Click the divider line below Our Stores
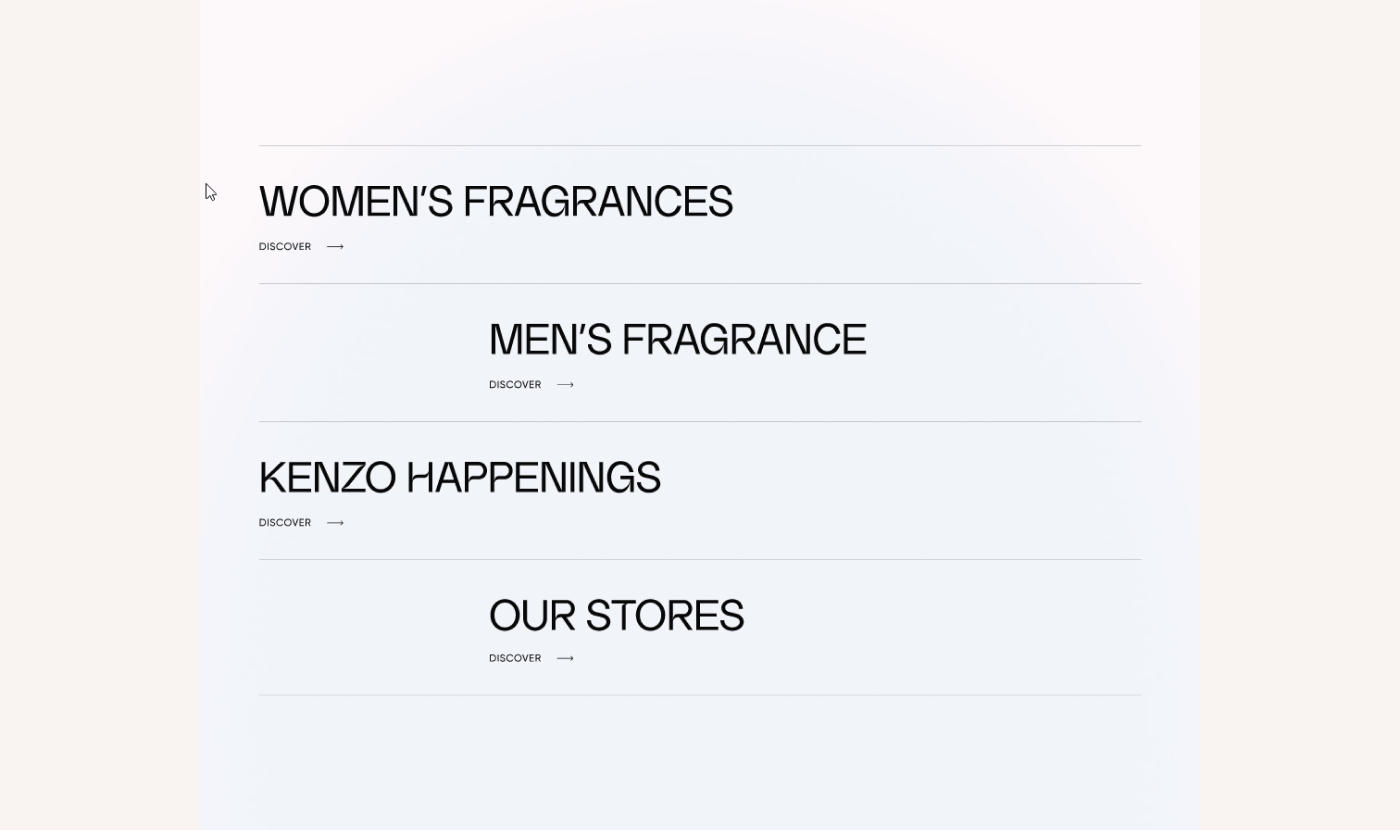The image size is (1400, 830). [x=700, y=695]
